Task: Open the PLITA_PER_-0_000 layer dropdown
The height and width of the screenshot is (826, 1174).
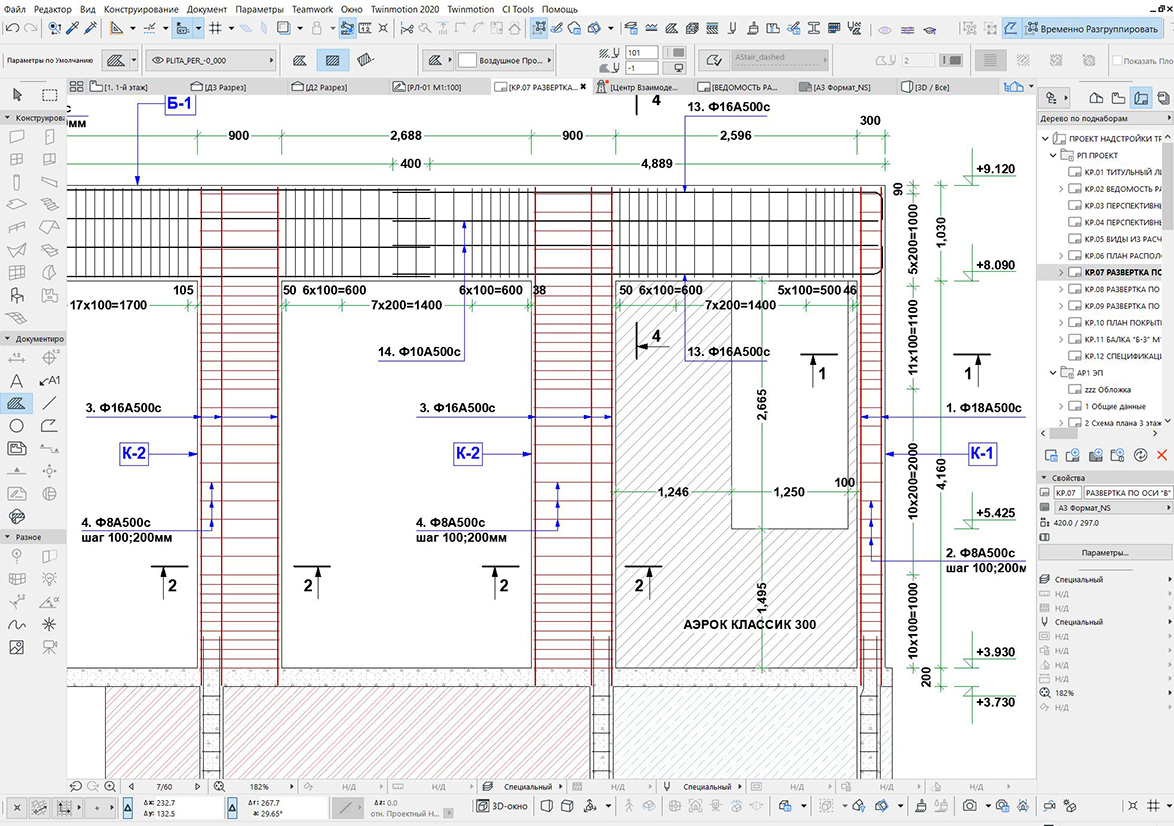Action: 210,61
